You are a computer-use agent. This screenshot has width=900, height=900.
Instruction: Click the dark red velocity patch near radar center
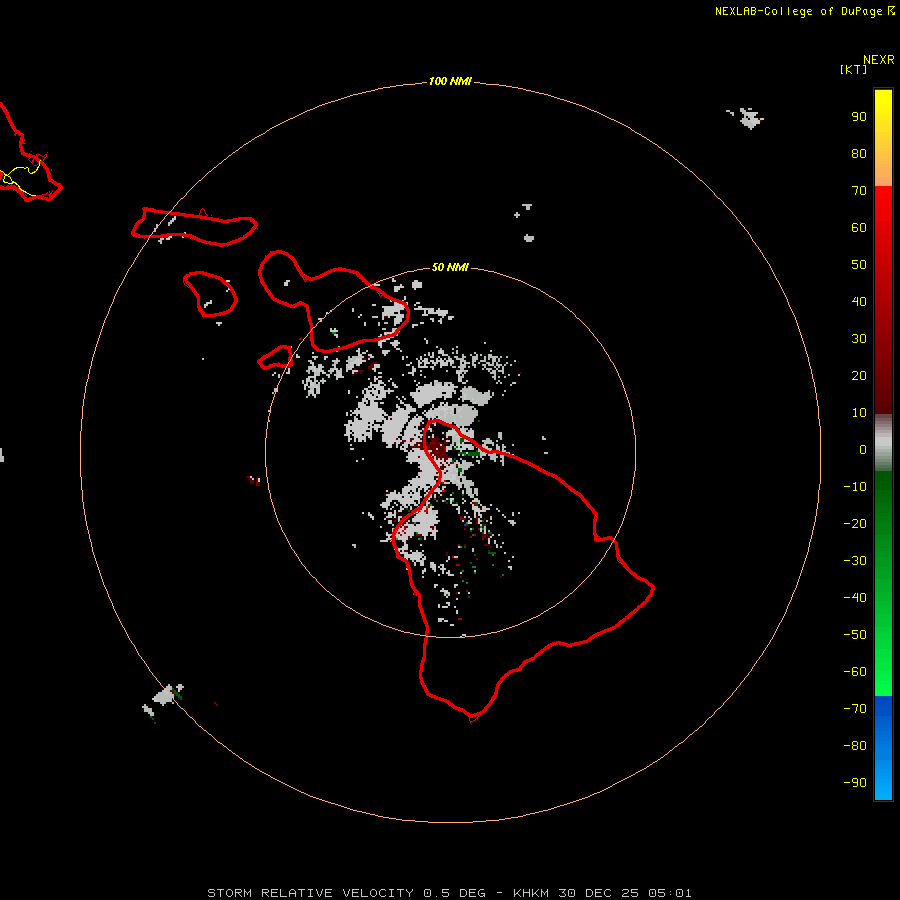(x=437, y=448)
